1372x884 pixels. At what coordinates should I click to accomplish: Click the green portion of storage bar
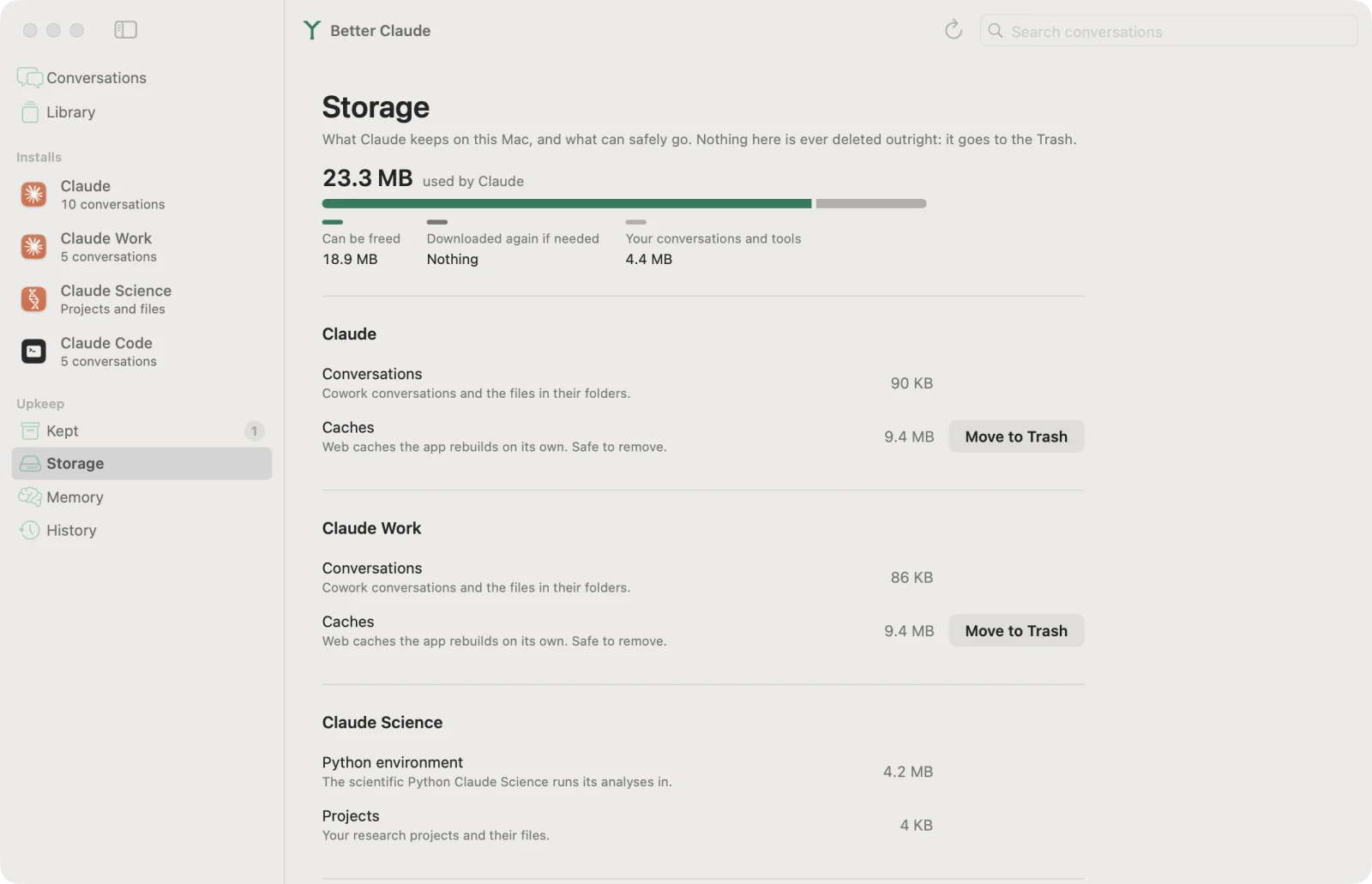tap(567, 204)
